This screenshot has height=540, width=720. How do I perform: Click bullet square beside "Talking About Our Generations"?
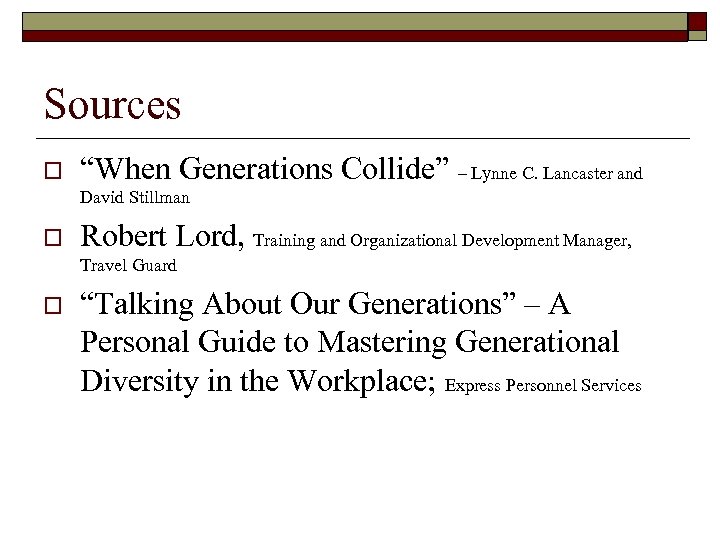(x=53, y=305)
